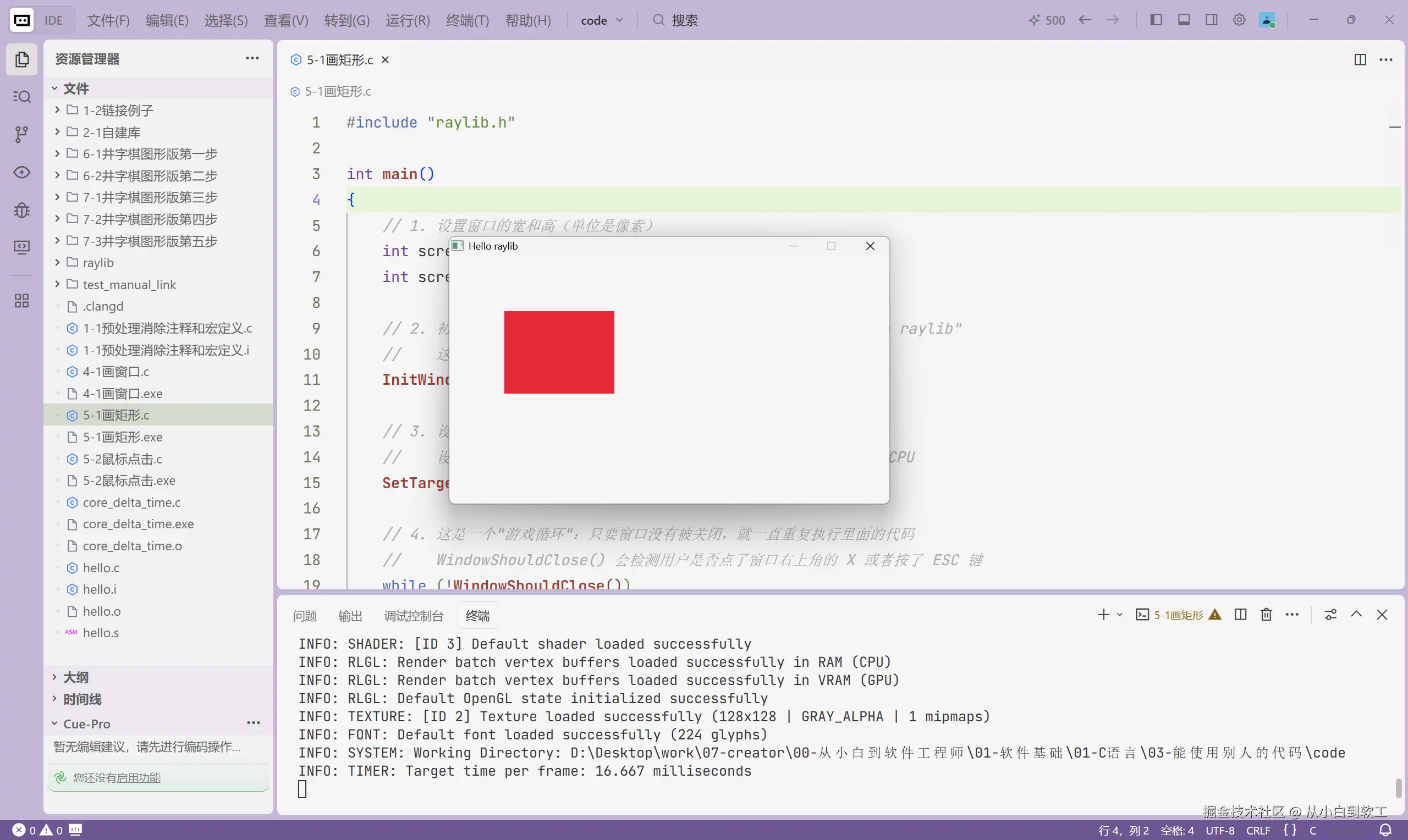Click the CRLF line ending indicator

pyautogui.click(x=1258, y=830)
